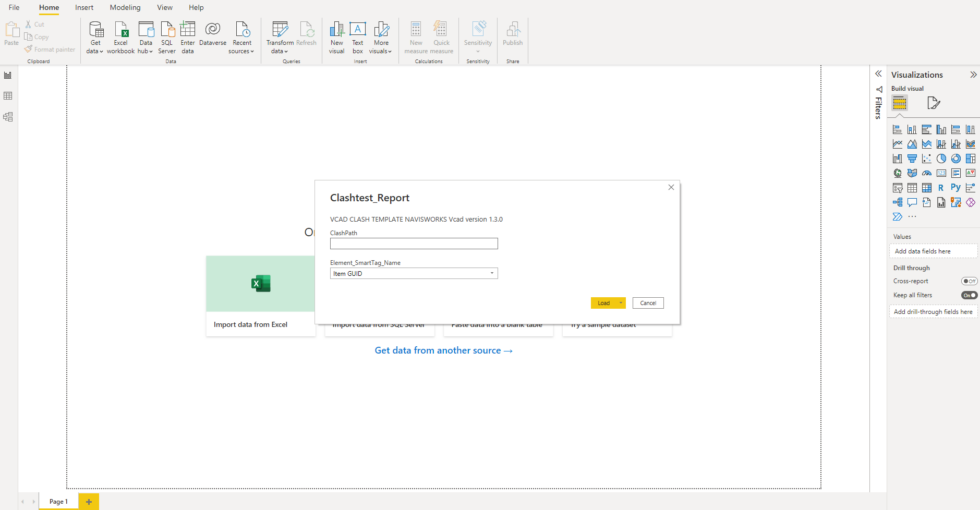Select the Page 1 tab
This screenshot has width=980, height=510.
pos(59,501)
